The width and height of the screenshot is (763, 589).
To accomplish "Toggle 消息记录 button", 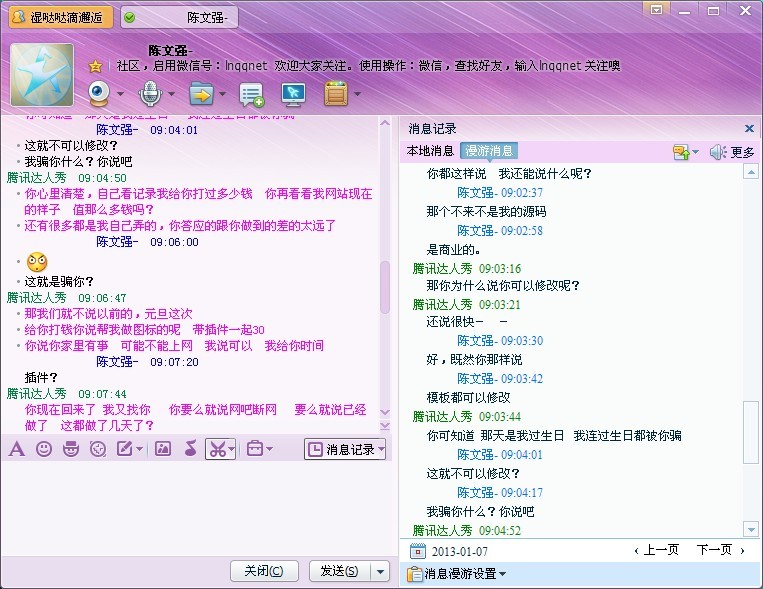I will pos(345,449).
